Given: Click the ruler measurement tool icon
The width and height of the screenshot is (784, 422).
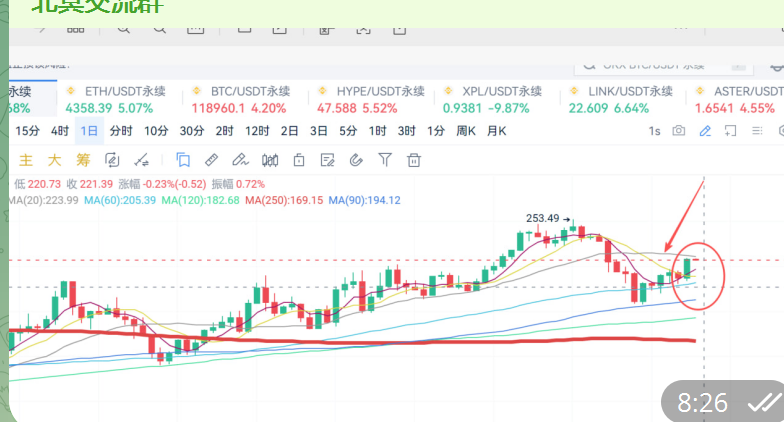Looking at the screenshot, I should [211, 159].
